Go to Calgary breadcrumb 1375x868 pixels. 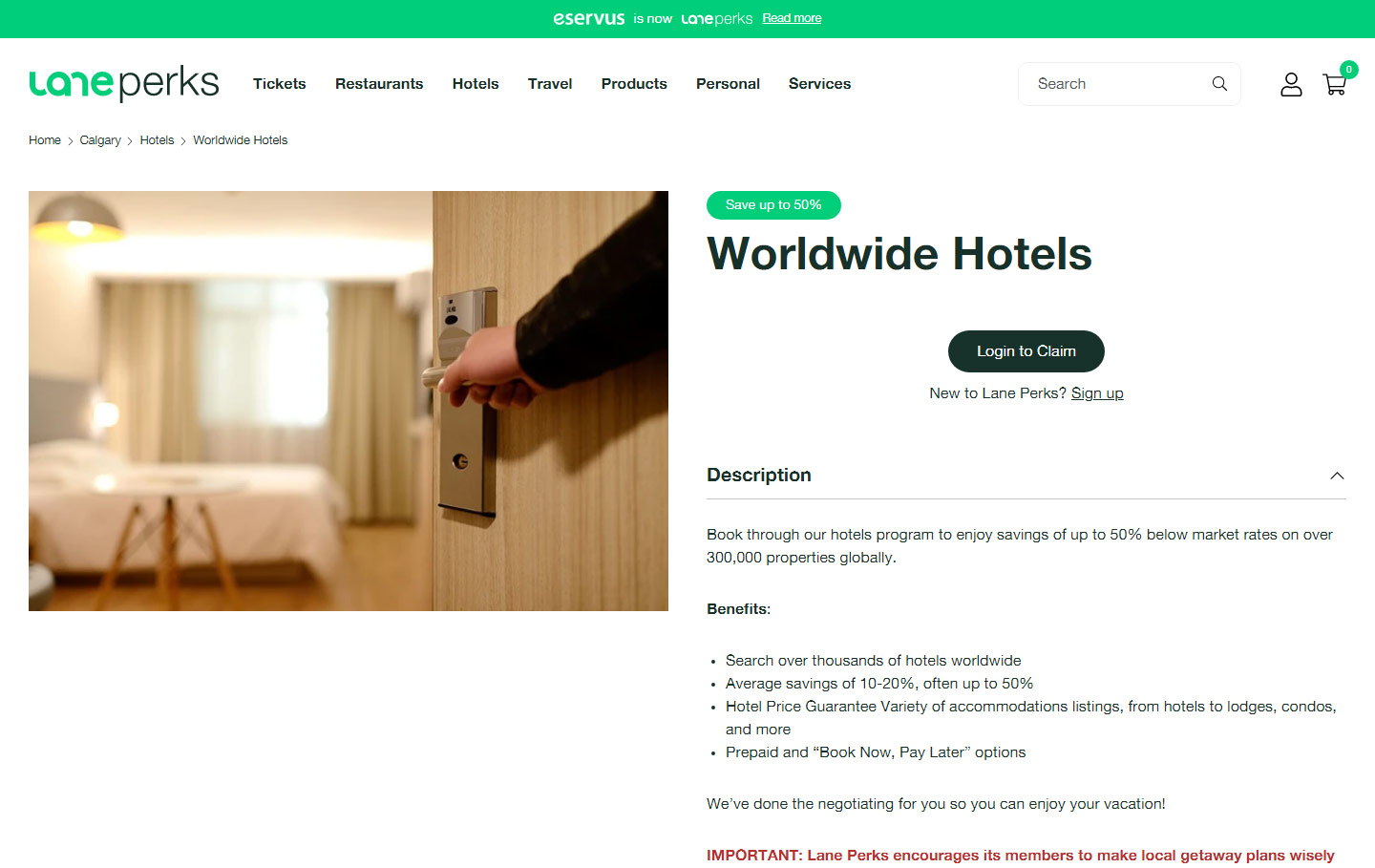(100, 140)
